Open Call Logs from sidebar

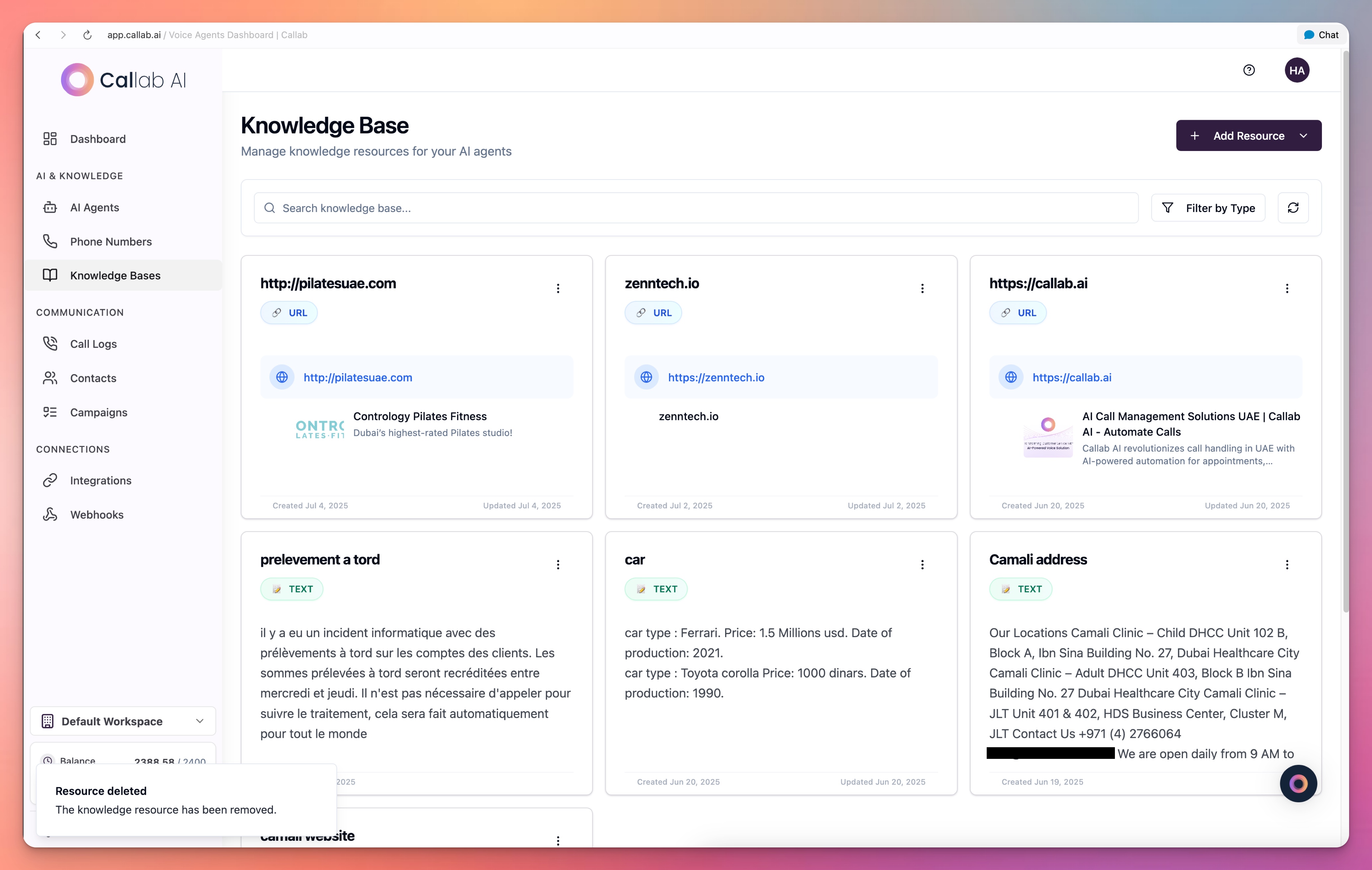pyautogui.click(x=94, y=344)
